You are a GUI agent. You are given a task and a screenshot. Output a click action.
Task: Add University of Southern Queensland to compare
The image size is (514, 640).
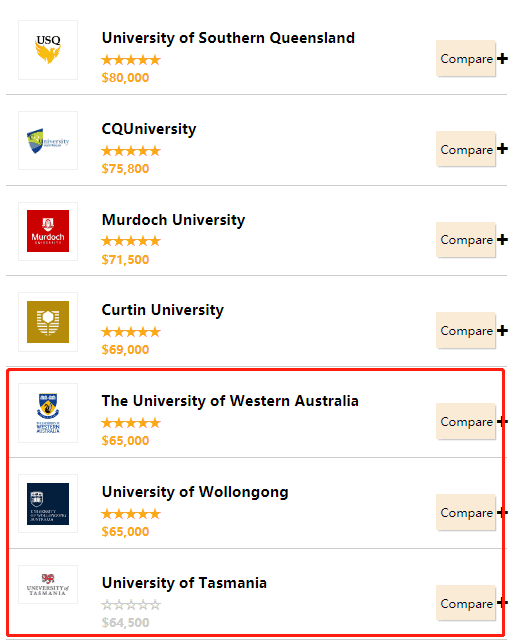point(466,58)
